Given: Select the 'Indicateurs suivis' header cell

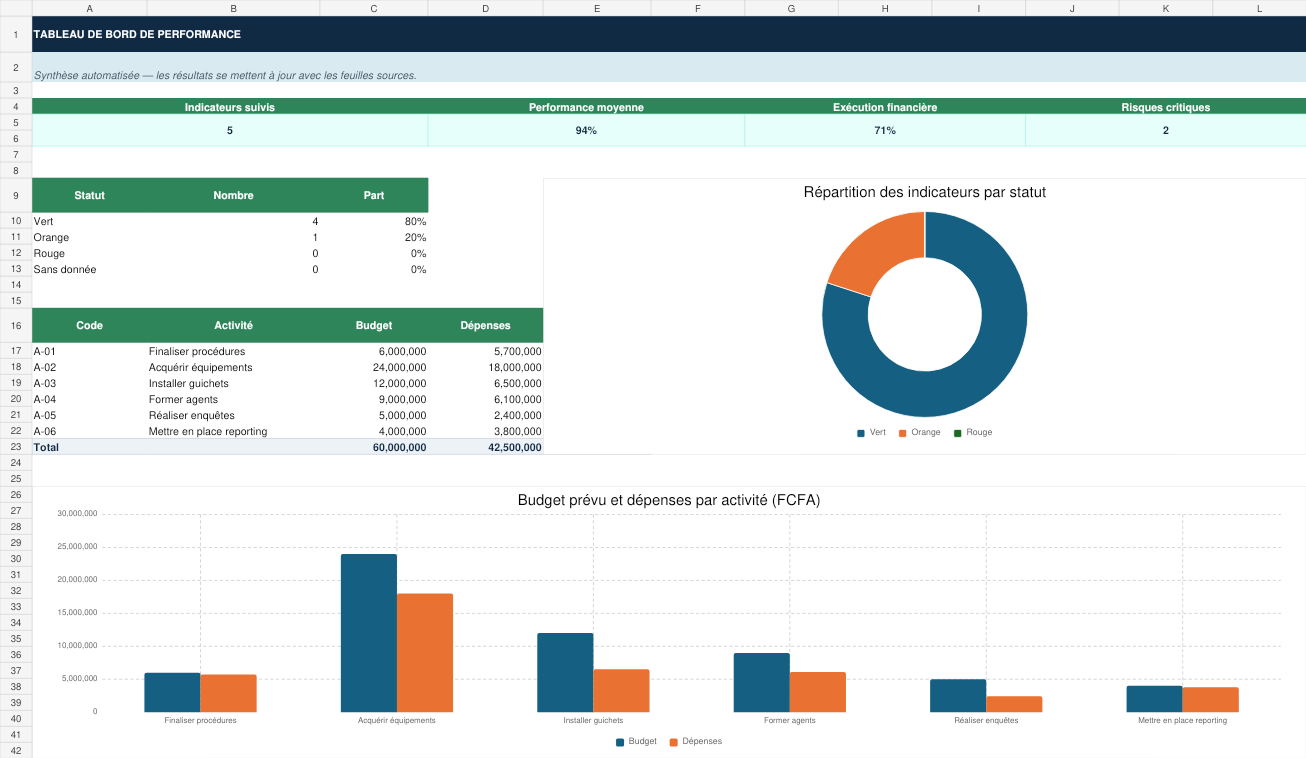Looking at the screenshot, I should coord(230,107).
